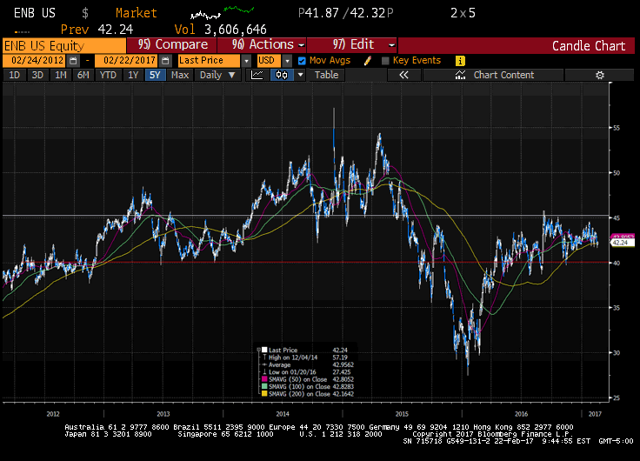Toggle the Mov Avgs checkbox
The width and height of the screenshot is (640, 461).
coord(302,61)
